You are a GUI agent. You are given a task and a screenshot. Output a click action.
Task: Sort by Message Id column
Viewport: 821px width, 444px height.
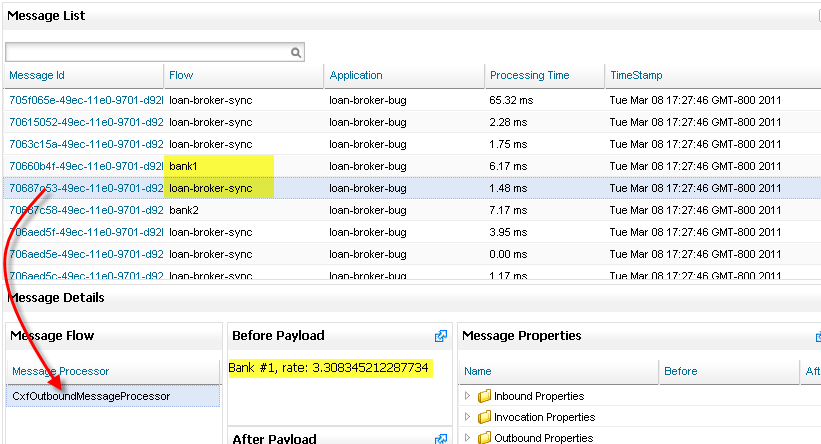[37, 75]
